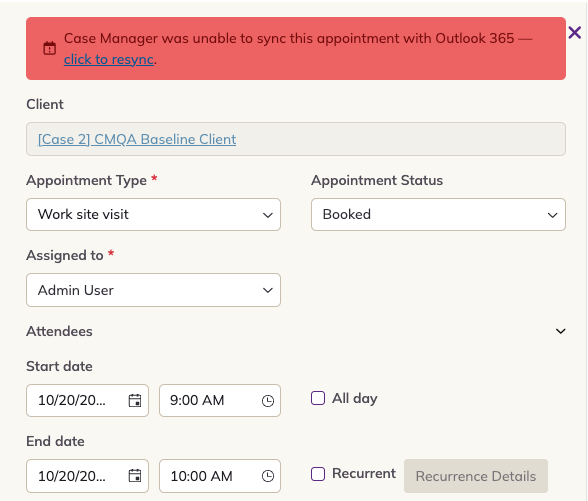Image resolution: width=588 pixels, height=501 pixels.
Task: Click the Recurrence Details button
Action: [476, 476]
